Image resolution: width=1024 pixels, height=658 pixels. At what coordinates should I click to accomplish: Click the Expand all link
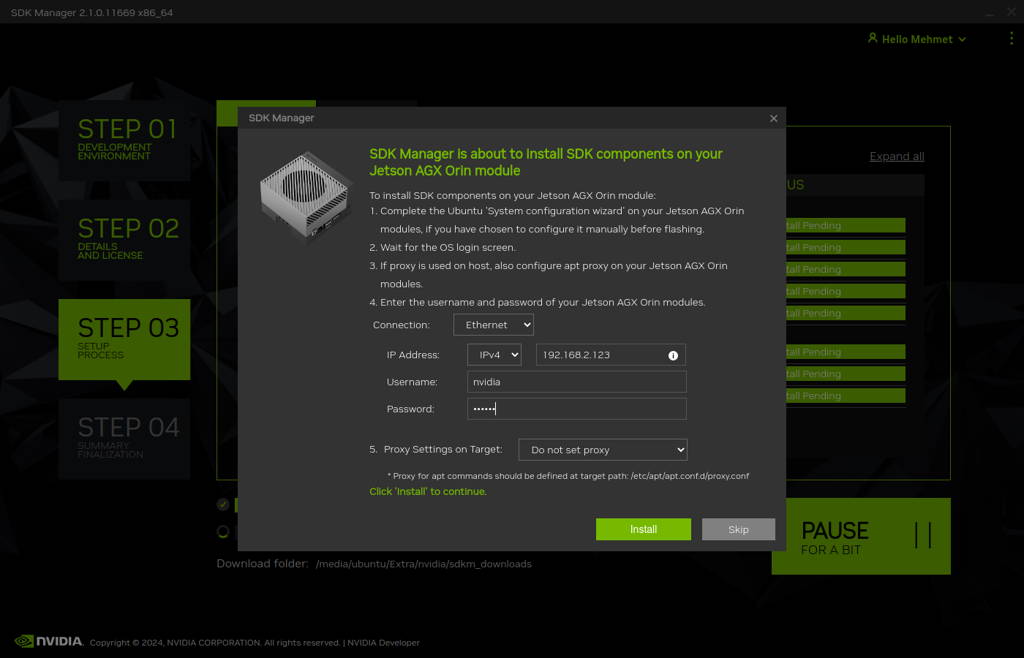point(896,156)
